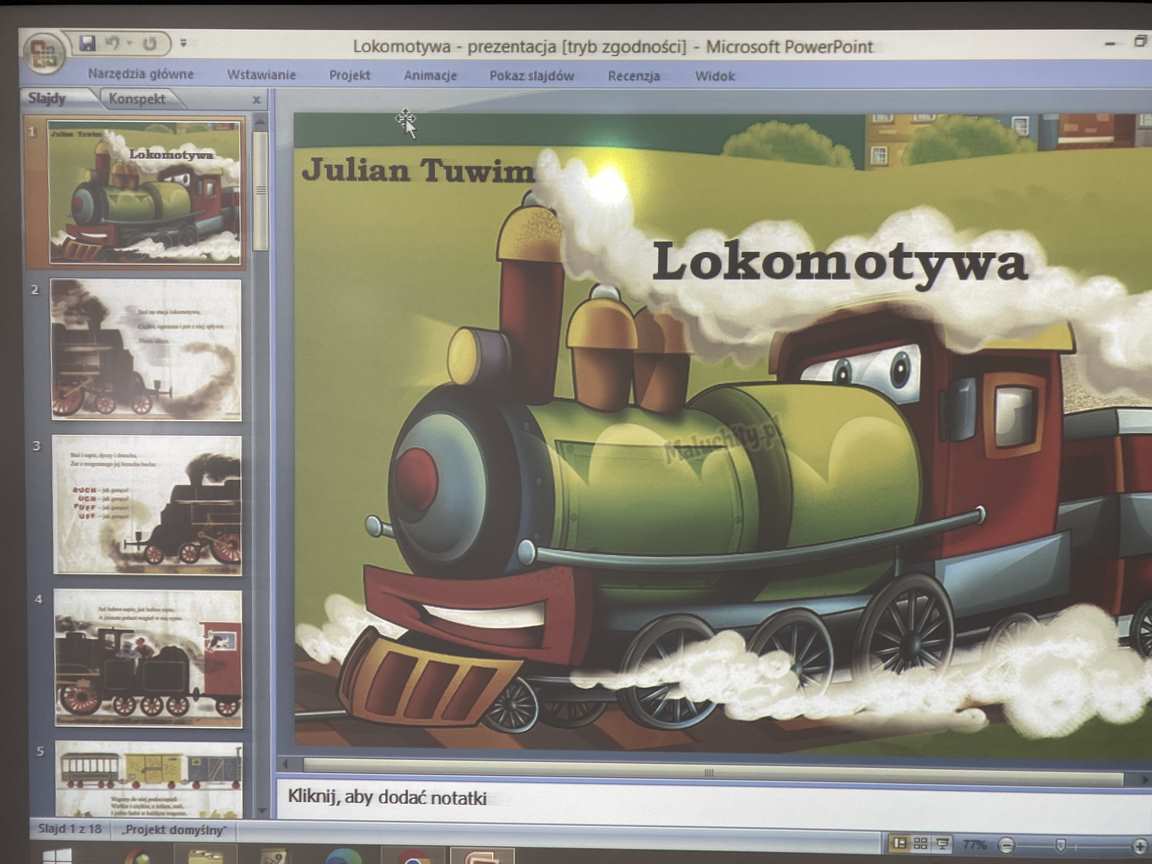Click the zoom in plus button
This screenshot has width=1152, height=864.
pyautogui.click(x=1142, y=847)
